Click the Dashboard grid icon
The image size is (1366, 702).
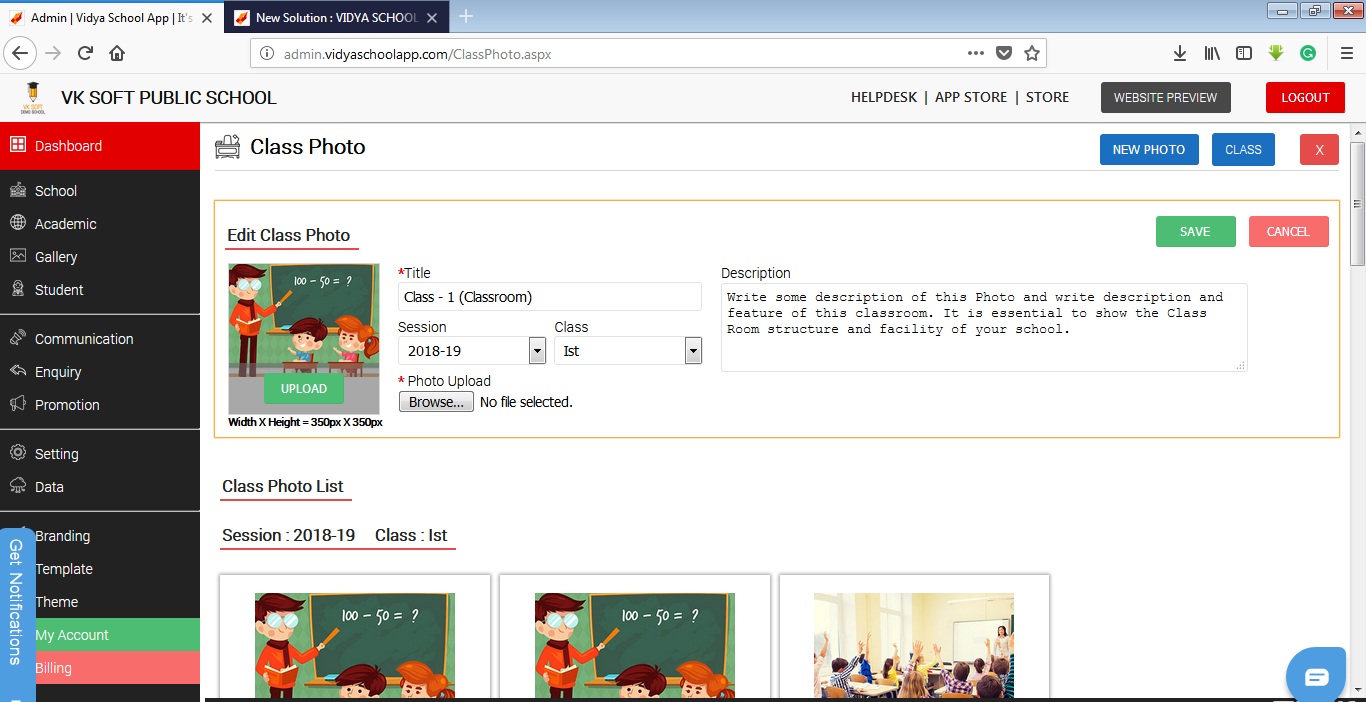[17, 145]
